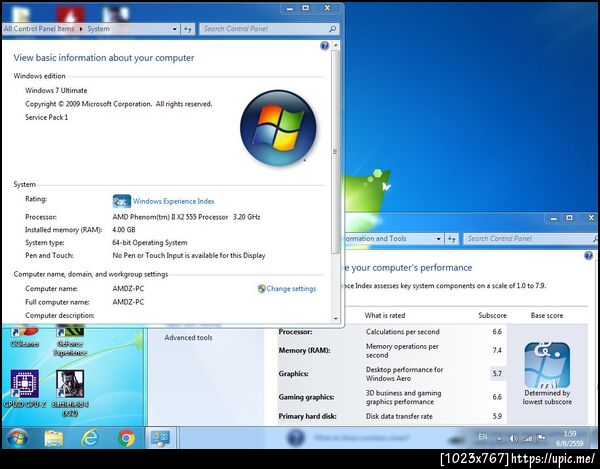The height and width of the screenshot is (469, 600).
Task: Open CPUID CPU-Z desktop shortcut
Action: tap(24, 388)
